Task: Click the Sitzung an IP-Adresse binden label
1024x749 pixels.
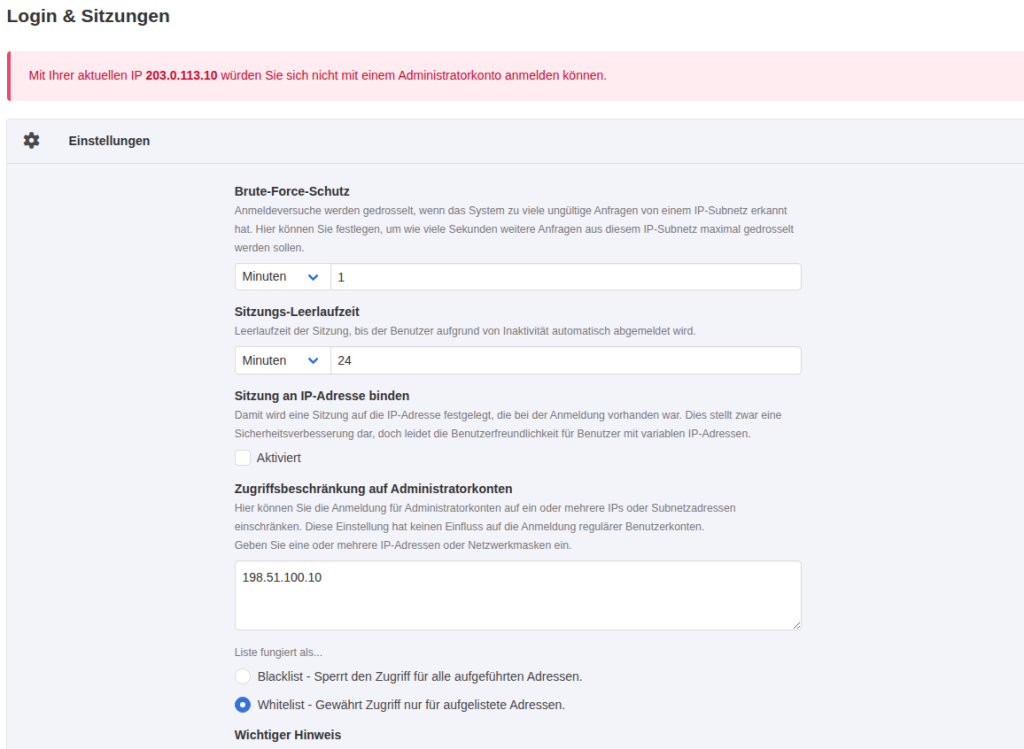Action: [322, 396]
